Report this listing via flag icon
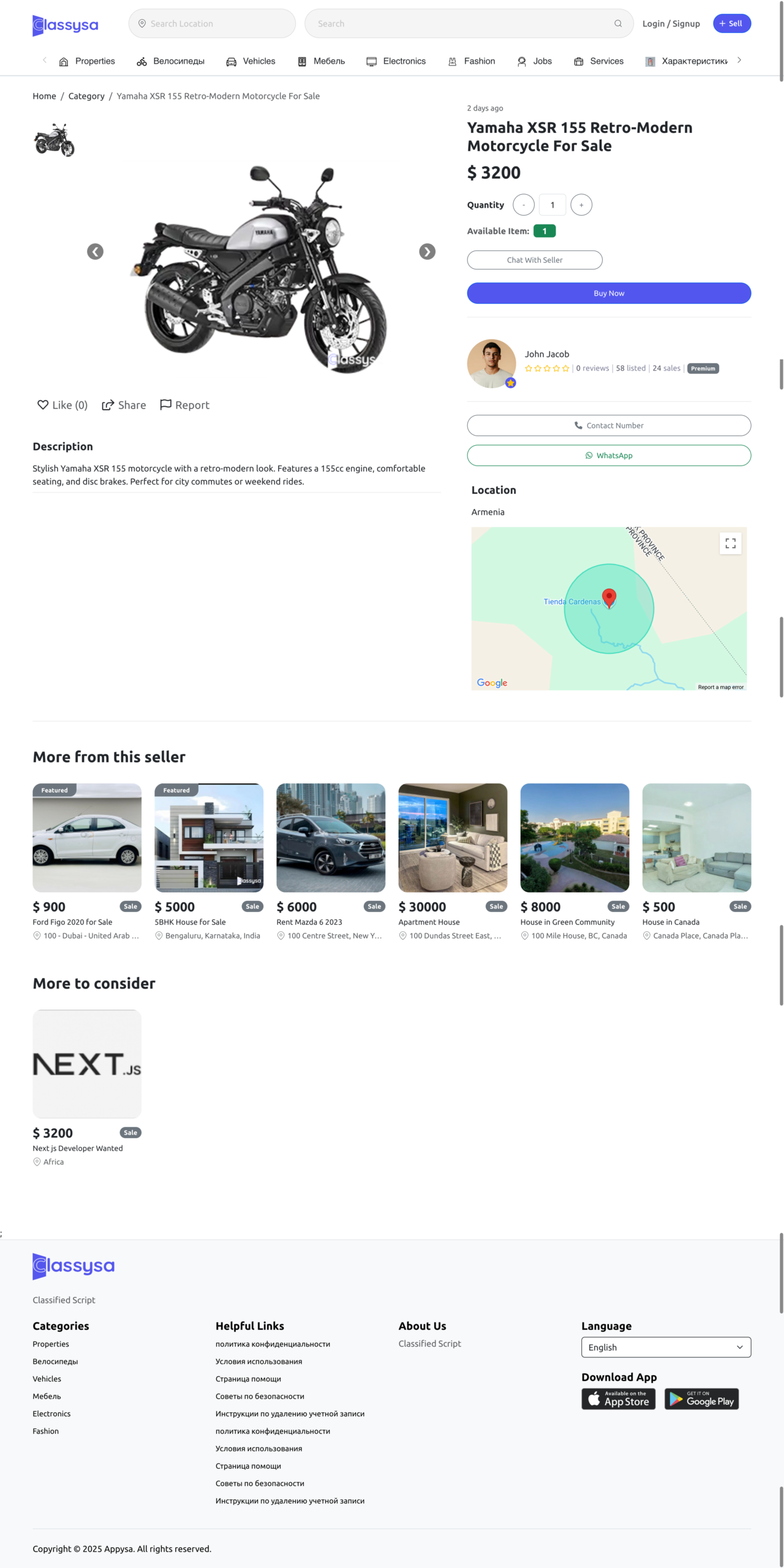Viewport: 784px width, 1568px height. point(165,405)
